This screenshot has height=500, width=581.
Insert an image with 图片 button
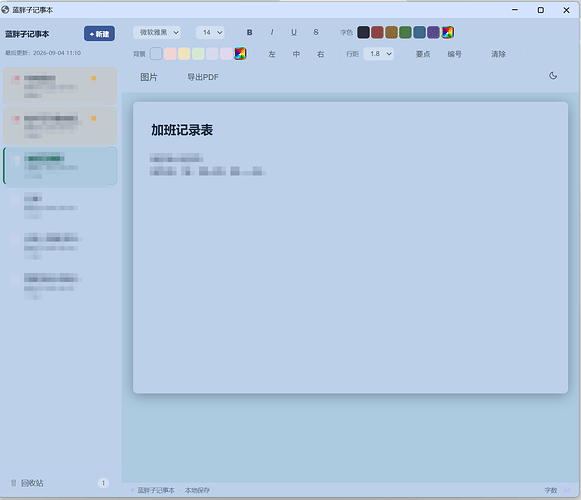149,77
